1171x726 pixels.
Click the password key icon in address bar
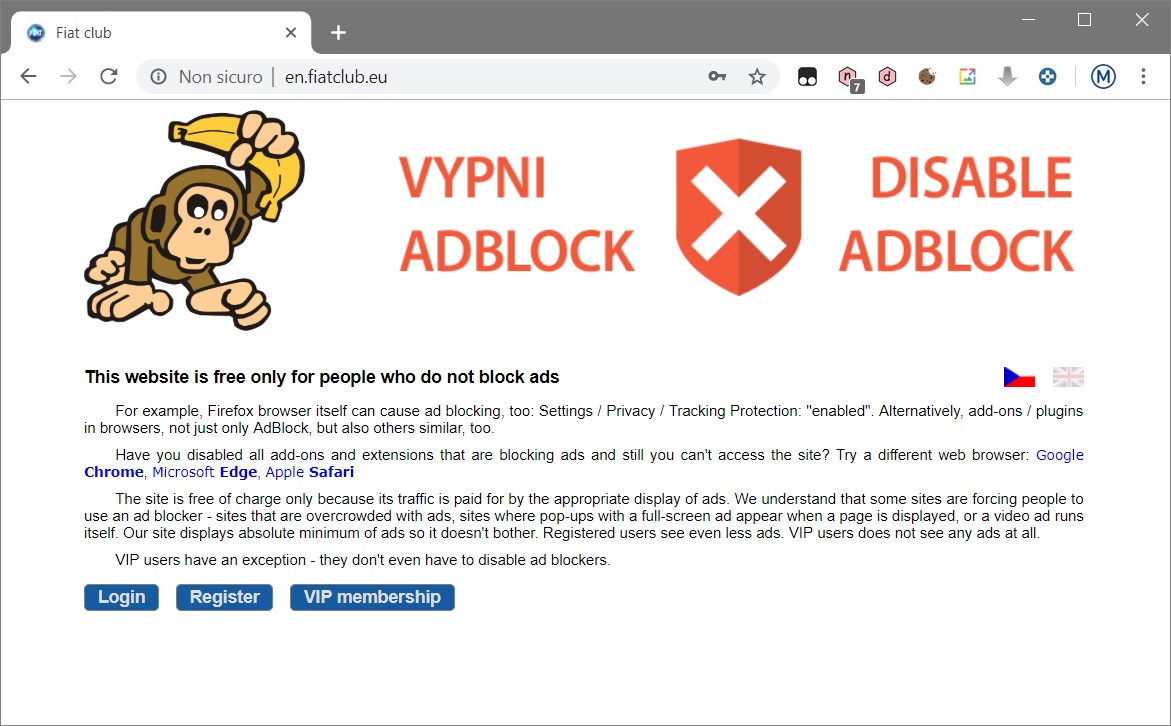tap(717, 76)
